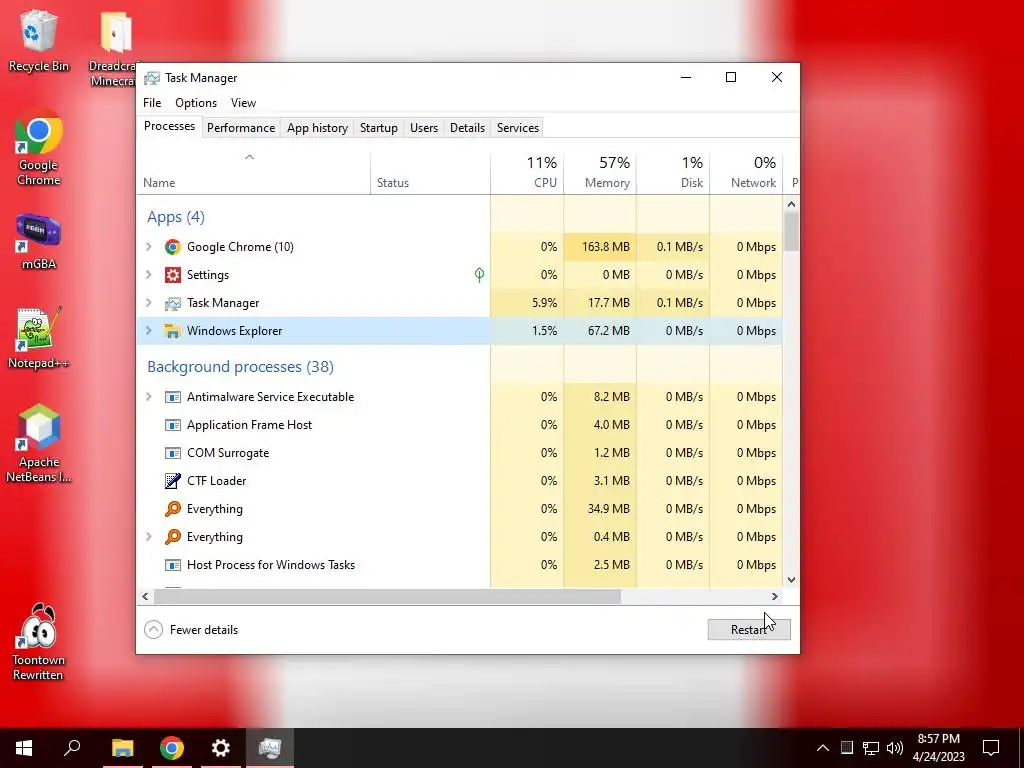Sort by the Network column header

(x=746, y=174)
